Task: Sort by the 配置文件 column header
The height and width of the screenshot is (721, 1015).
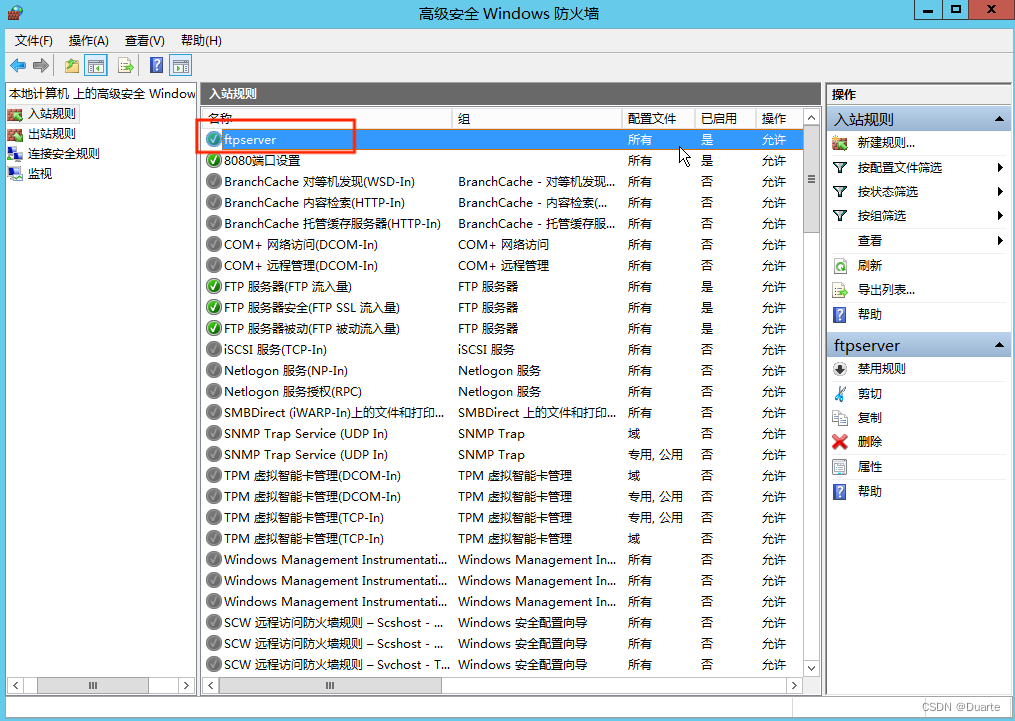Action: coord(658,118)
